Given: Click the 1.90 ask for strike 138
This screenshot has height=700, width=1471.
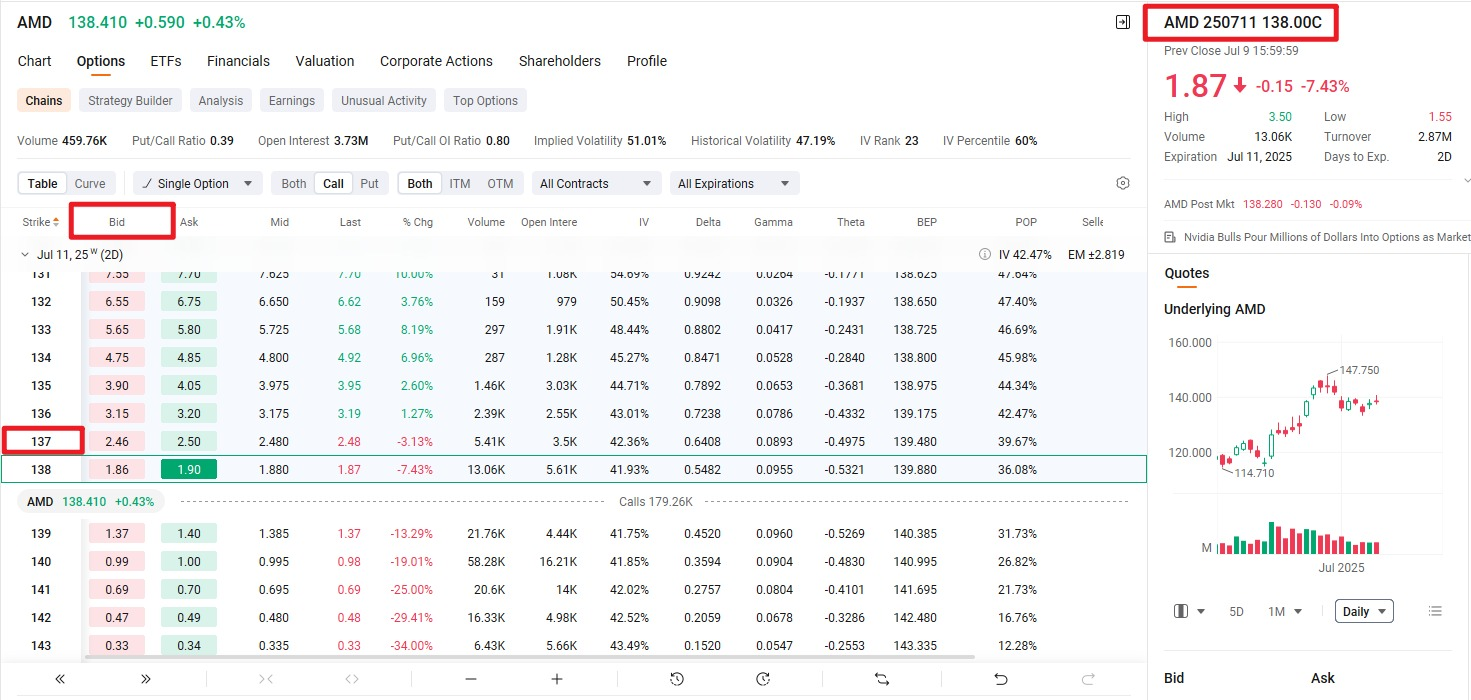Looking at the screenshot, I should coord(189,469).
